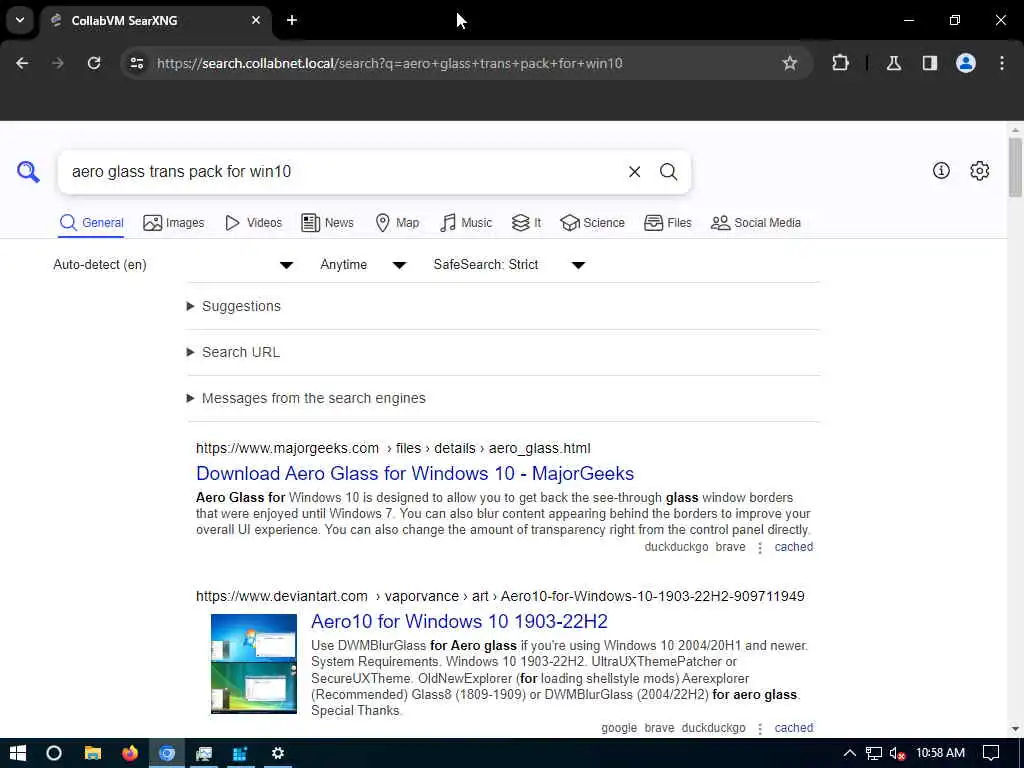The image size is (1024, 768).
Task: Open Download Aero Glass MajorGeeks result
Action: point(415,473)
